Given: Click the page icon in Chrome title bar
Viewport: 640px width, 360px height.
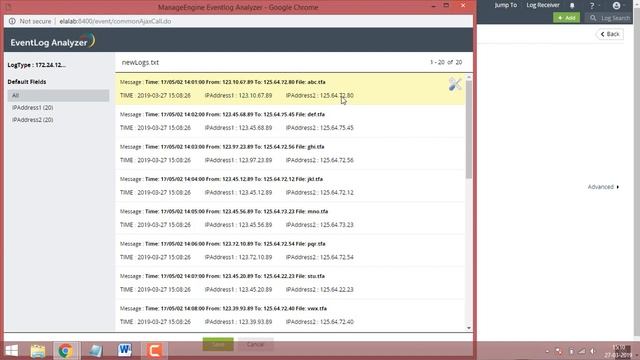Looking at the screenshot, I should [9, 7].
